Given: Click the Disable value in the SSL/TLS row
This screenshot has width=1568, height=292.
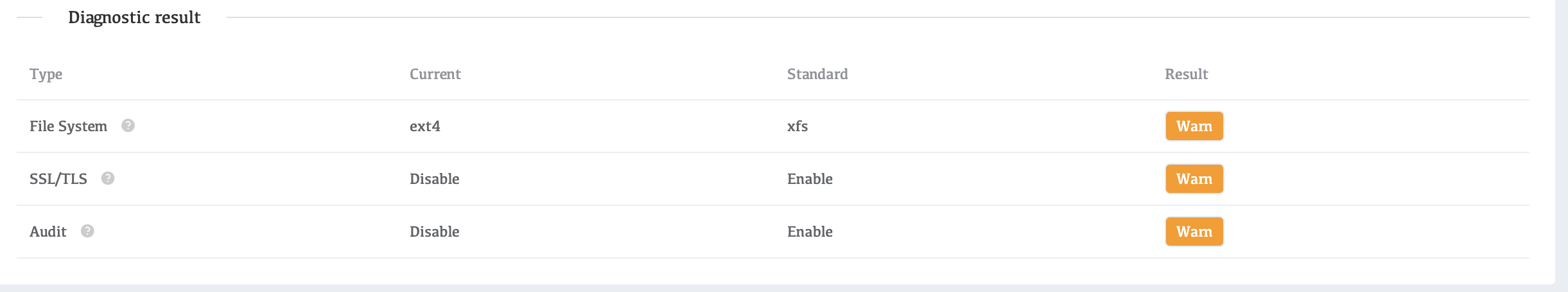Looking at the screenshot, I should tap(434, 179).
